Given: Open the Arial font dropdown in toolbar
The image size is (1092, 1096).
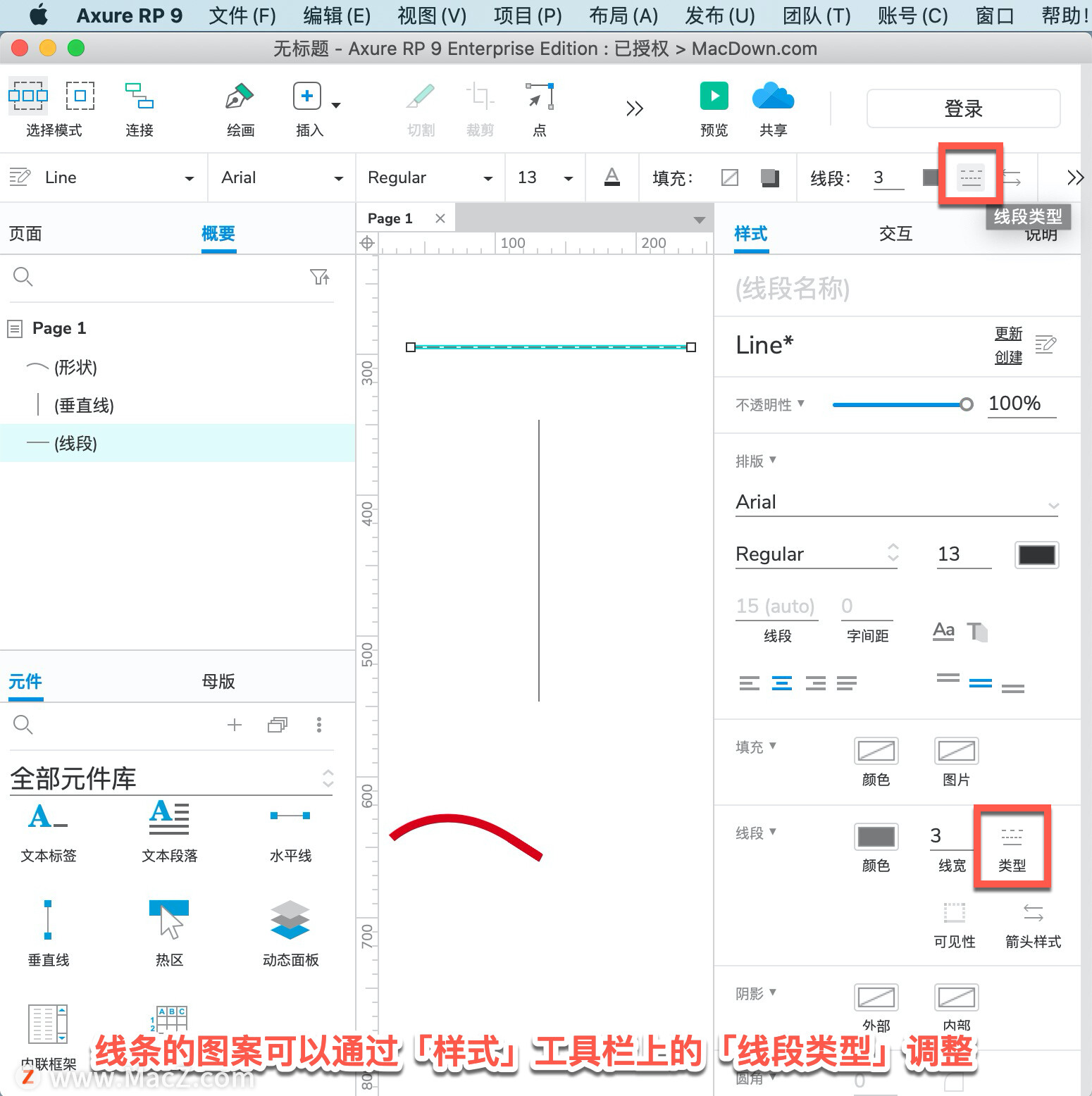Looking at the screenshot, I should (282, 178).
